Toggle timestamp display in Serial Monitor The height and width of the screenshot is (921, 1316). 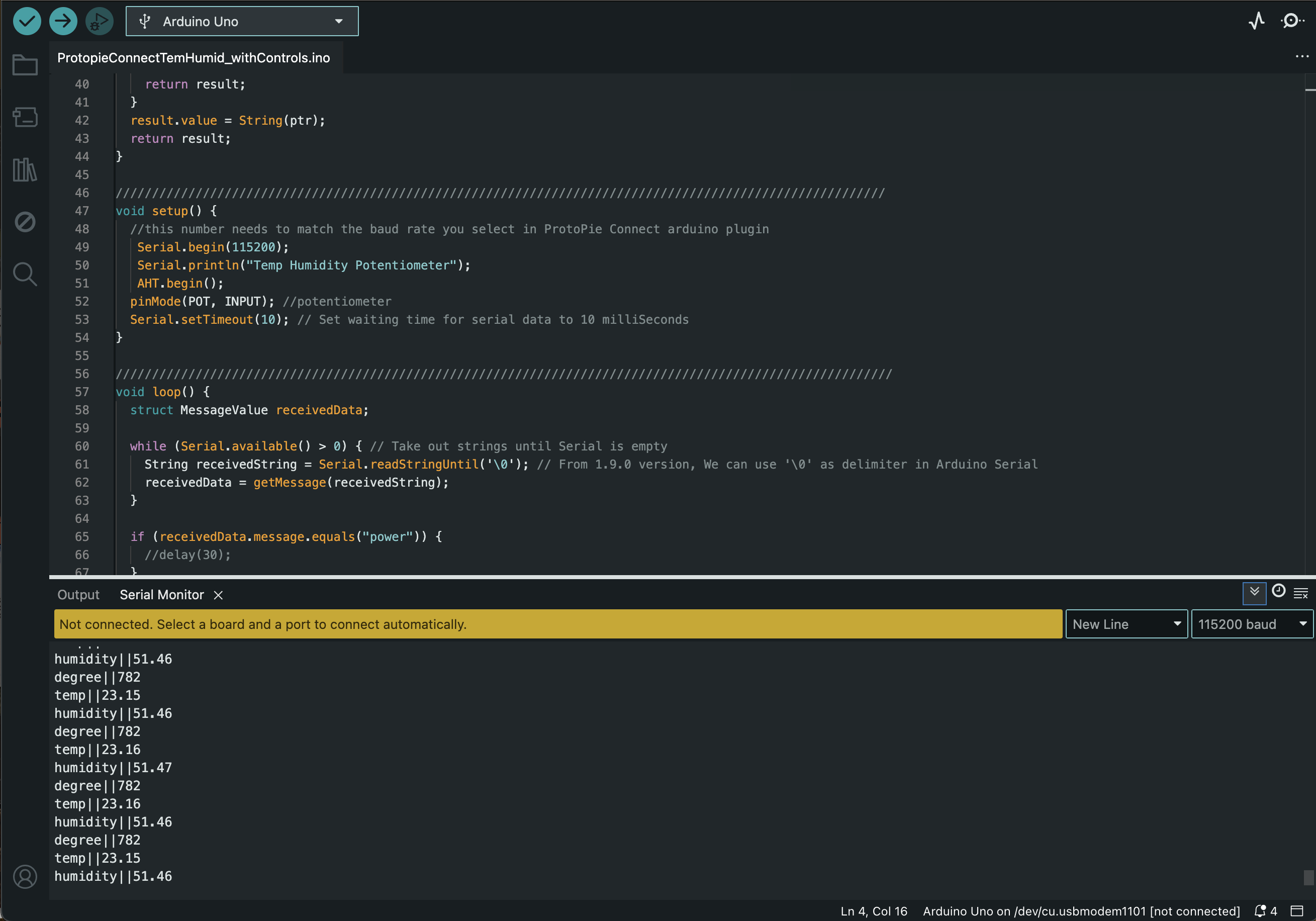point(1278,591)
